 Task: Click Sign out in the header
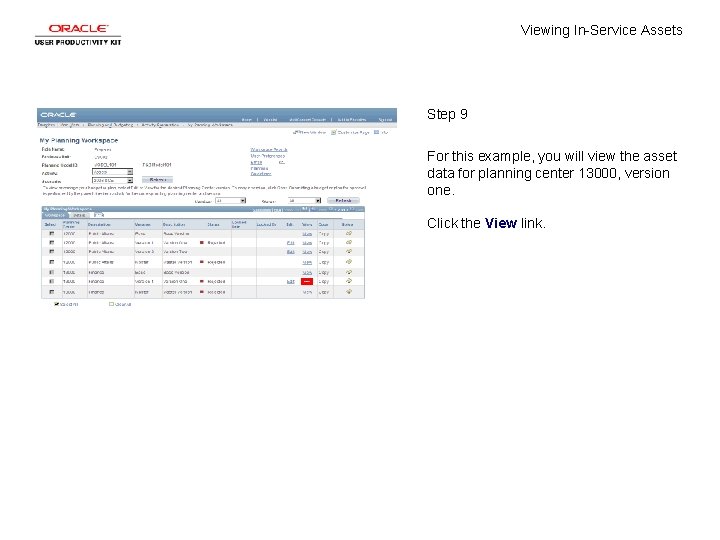tap(385, 119)
